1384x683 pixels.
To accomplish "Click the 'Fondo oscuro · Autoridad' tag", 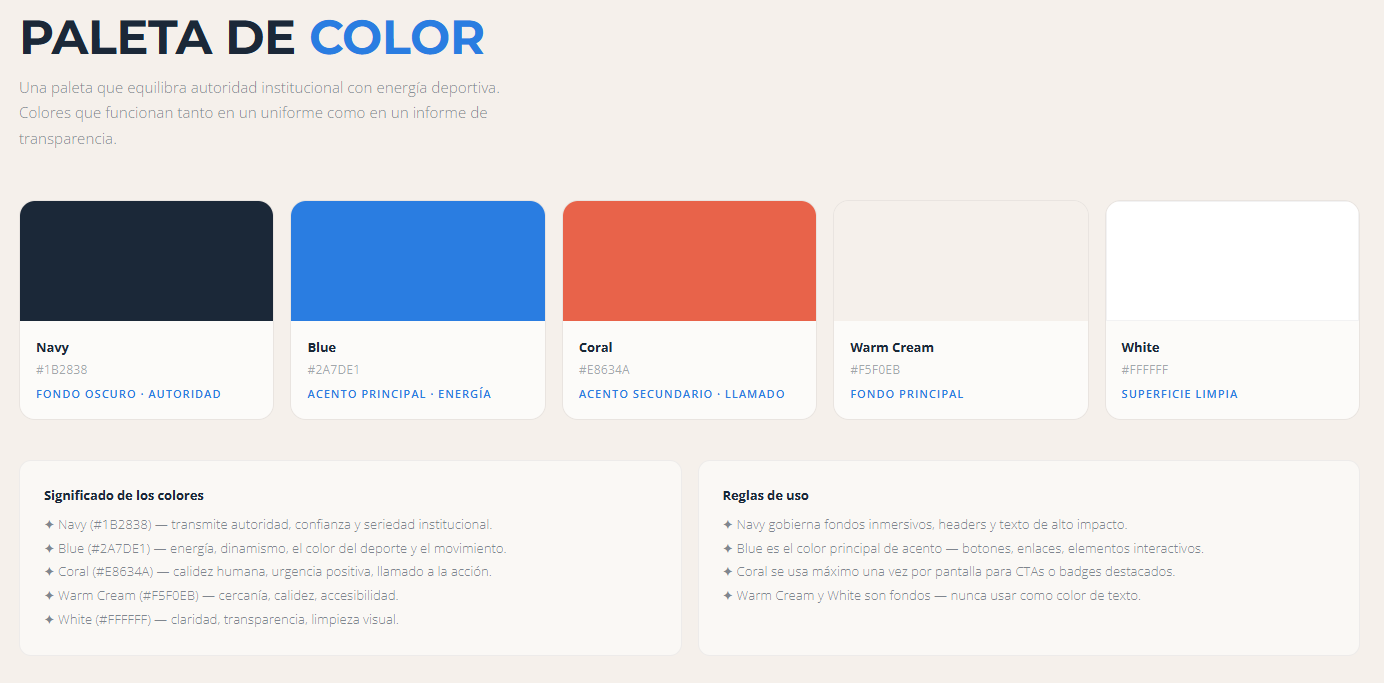I will tap(128, 394).
